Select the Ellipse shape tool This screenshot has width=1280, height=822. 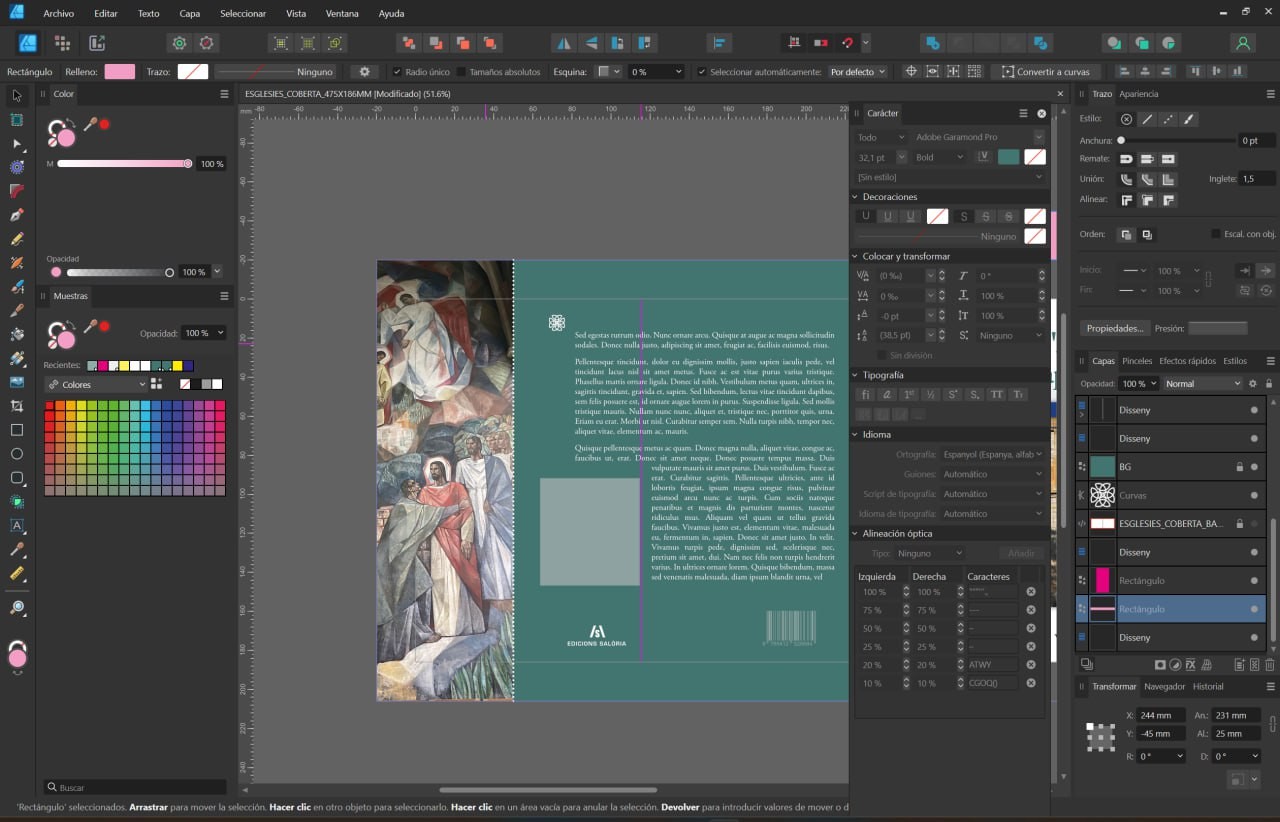[x=16, y=454]
